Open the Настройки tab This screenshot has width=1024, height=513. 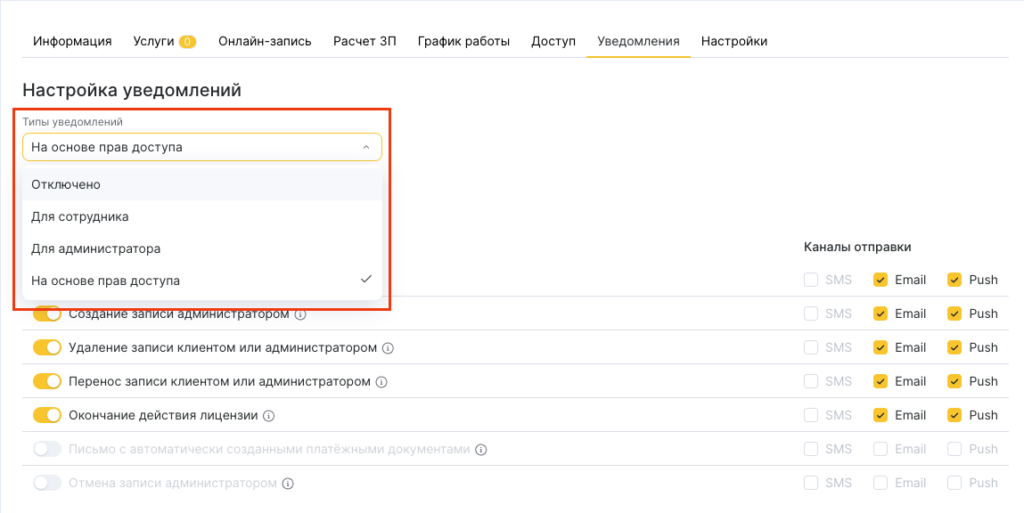pos(734,41)
